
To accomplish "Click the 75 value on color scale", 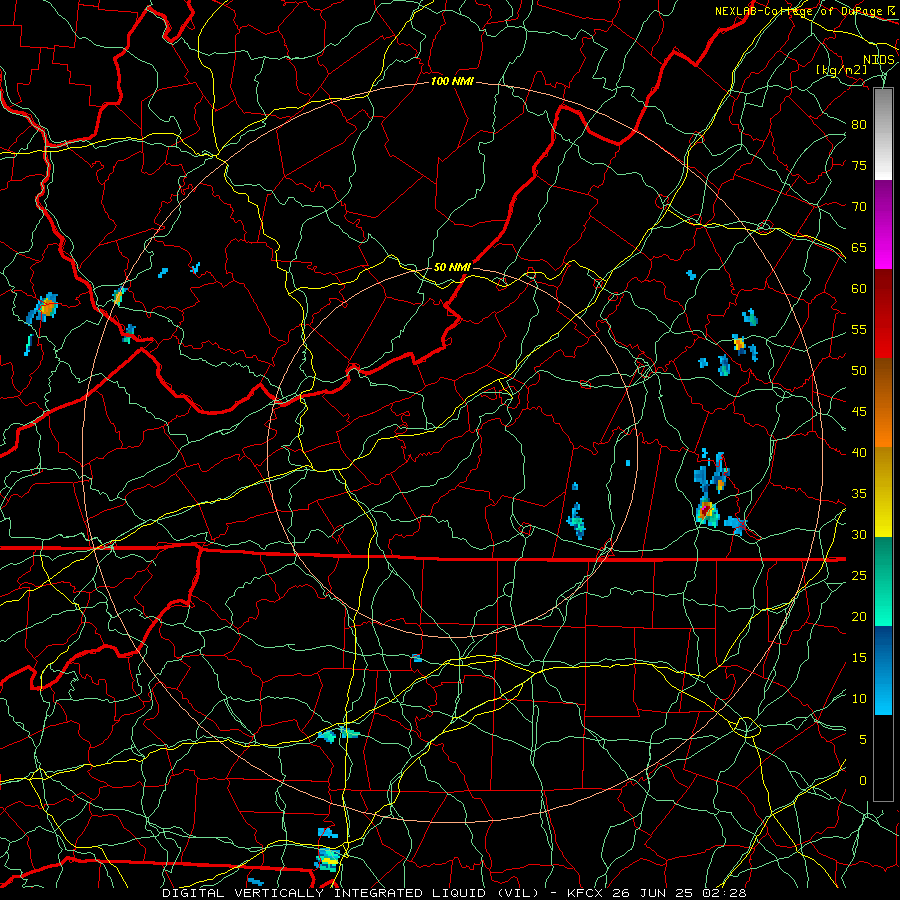I will point(859,165).
